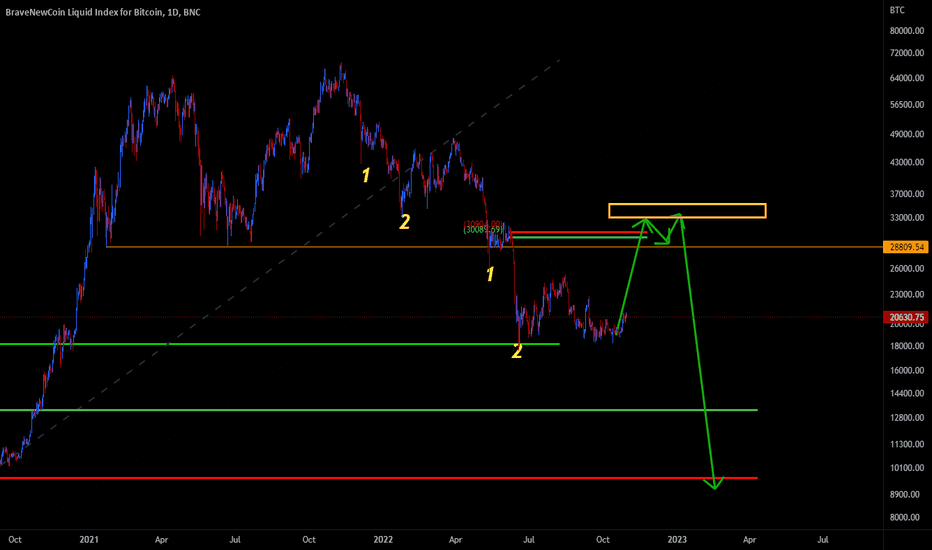Select the yellow rectangle zone near 33000

pyautogui.click(x=687, y=210)
